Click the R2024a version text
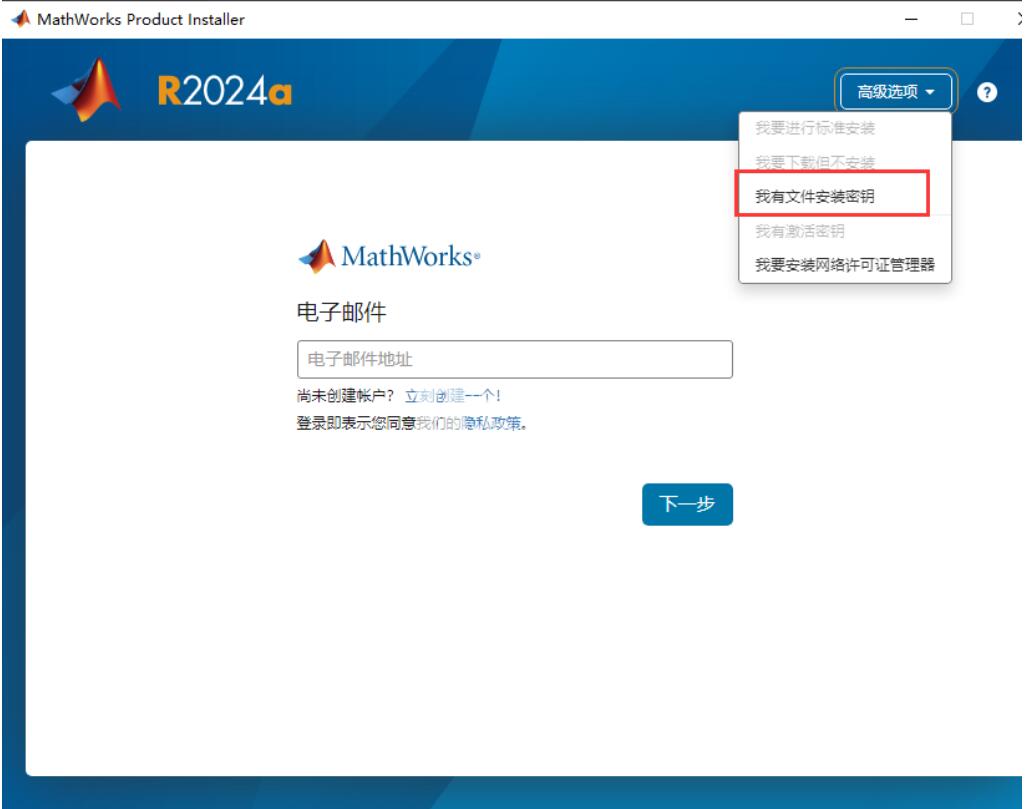1029x809 pixels. [x=224, y=91]
